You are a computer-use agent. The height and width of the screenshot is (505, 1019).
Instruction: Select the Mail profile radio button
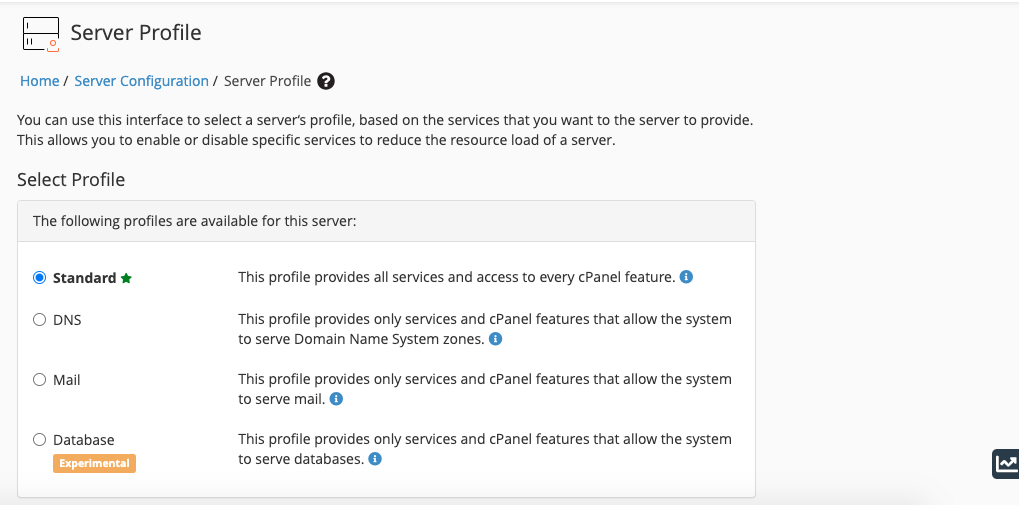click(40, 380)
